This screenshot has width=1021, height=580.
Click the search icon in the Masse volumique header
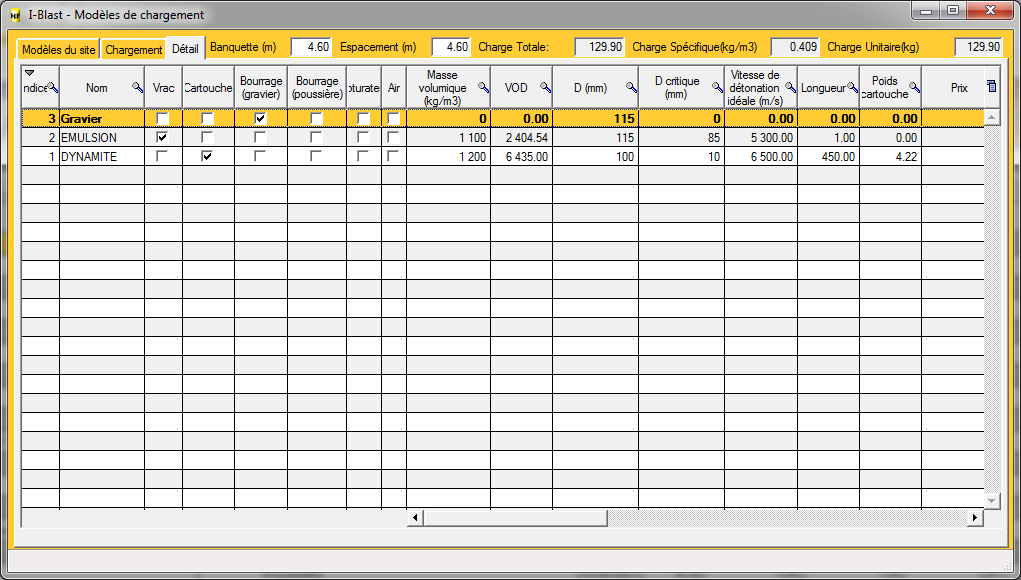tap(483, 88)
